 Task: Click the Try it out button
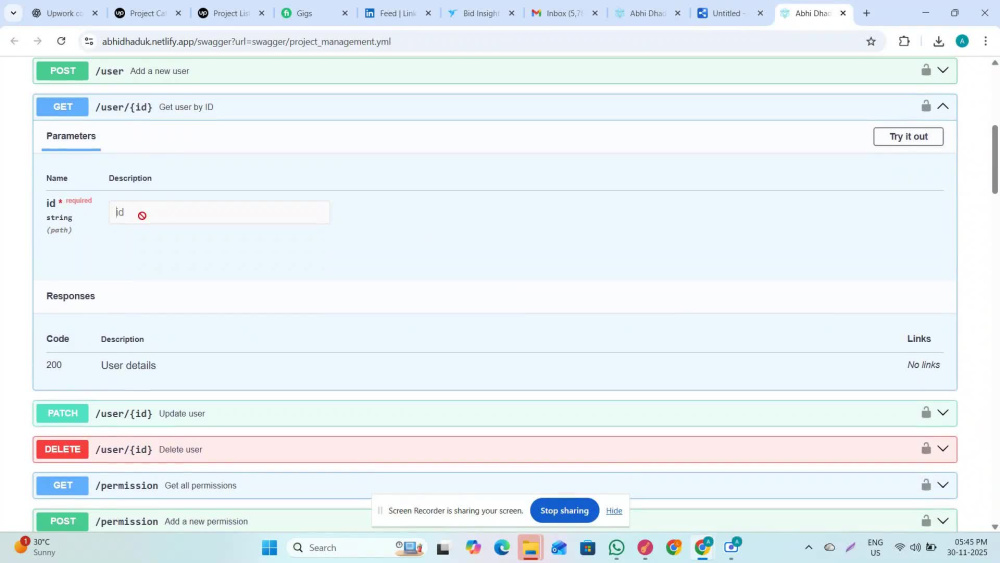coord(908,136)
